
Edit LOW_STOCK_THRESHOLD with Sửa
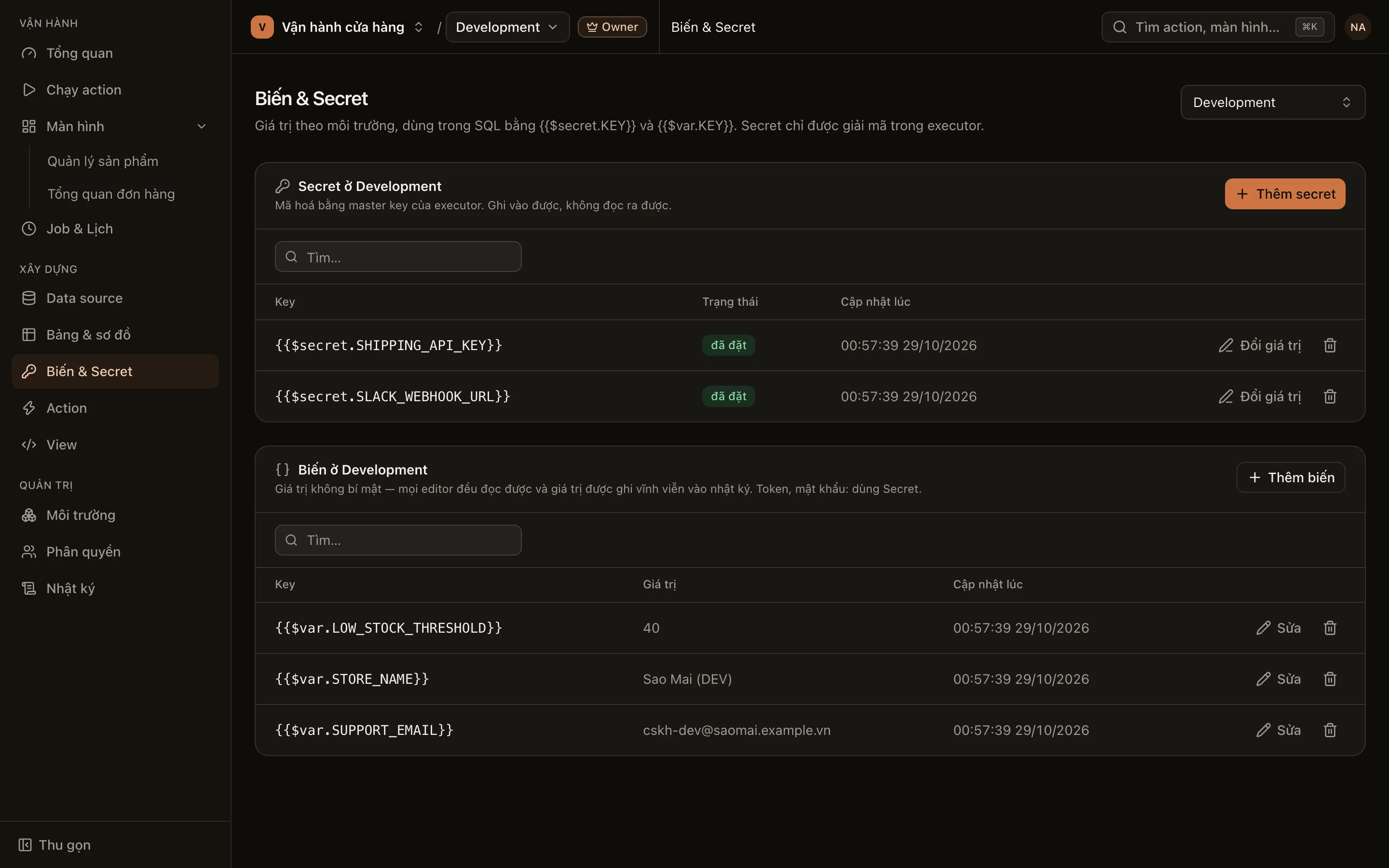(x=1278, y=627)
